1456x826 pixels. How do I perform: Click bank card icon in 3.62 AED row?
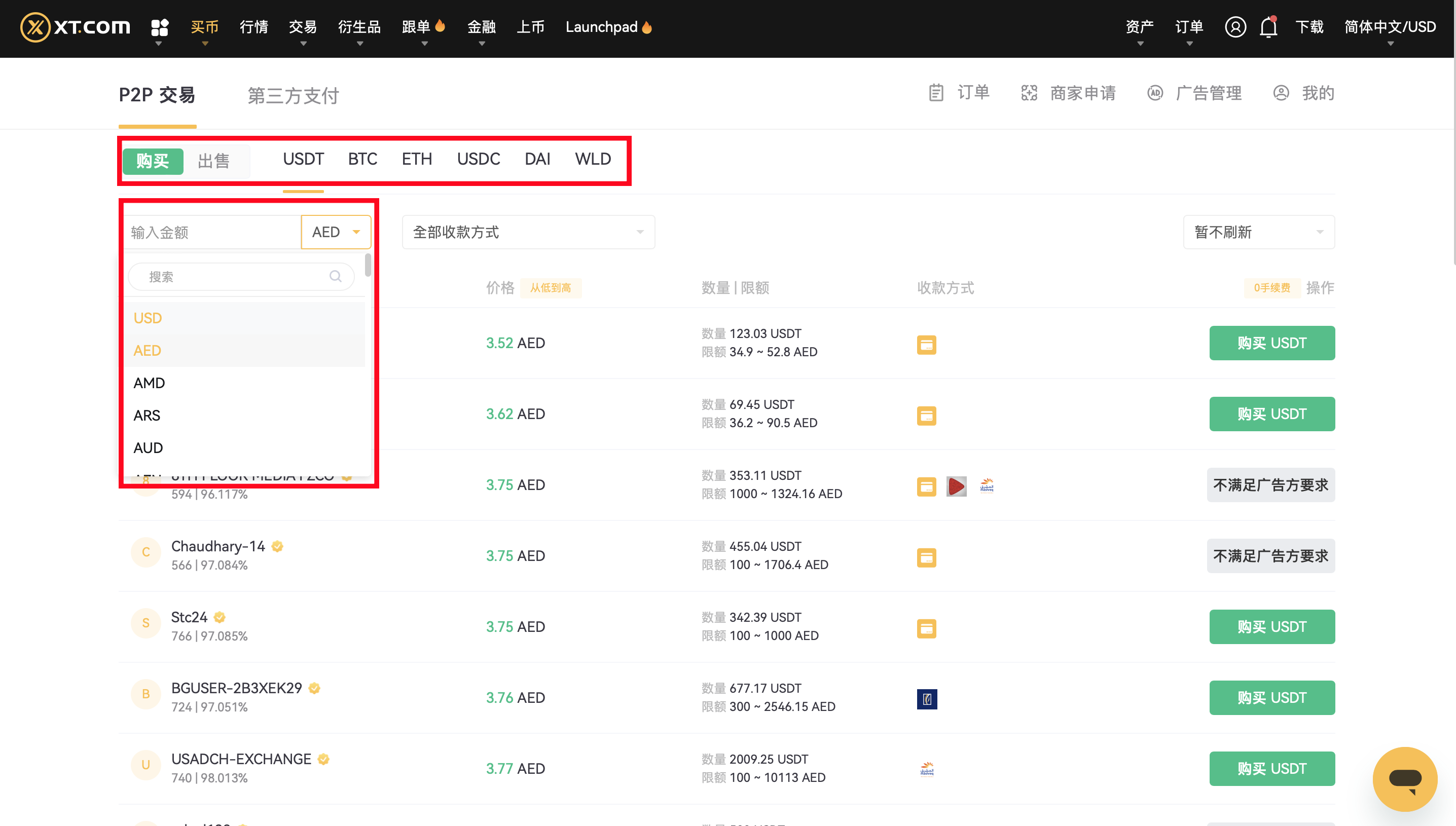(926, 416)
